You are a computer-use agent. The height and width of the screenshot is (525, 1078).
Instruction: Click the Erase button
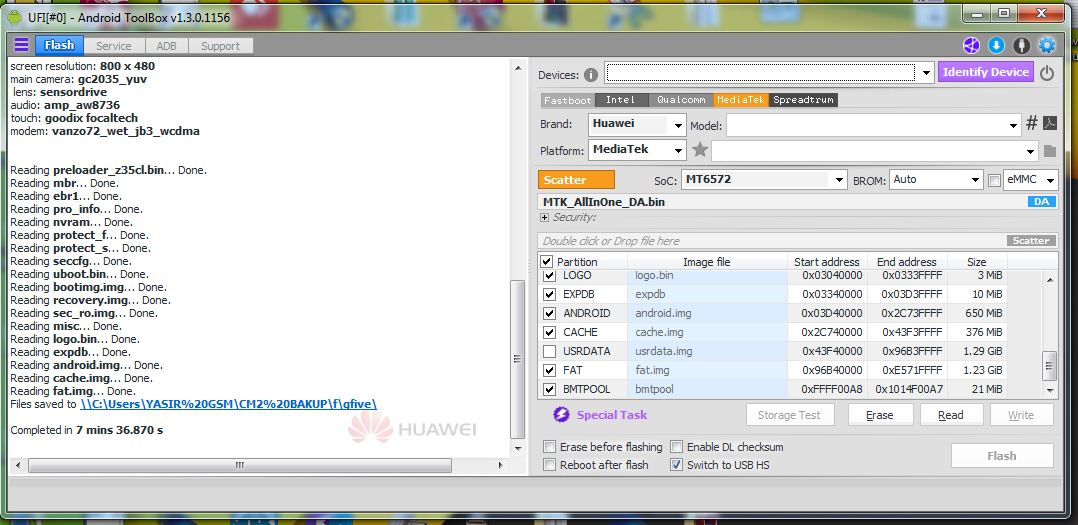pyautogui.click(x=880, y=415)
